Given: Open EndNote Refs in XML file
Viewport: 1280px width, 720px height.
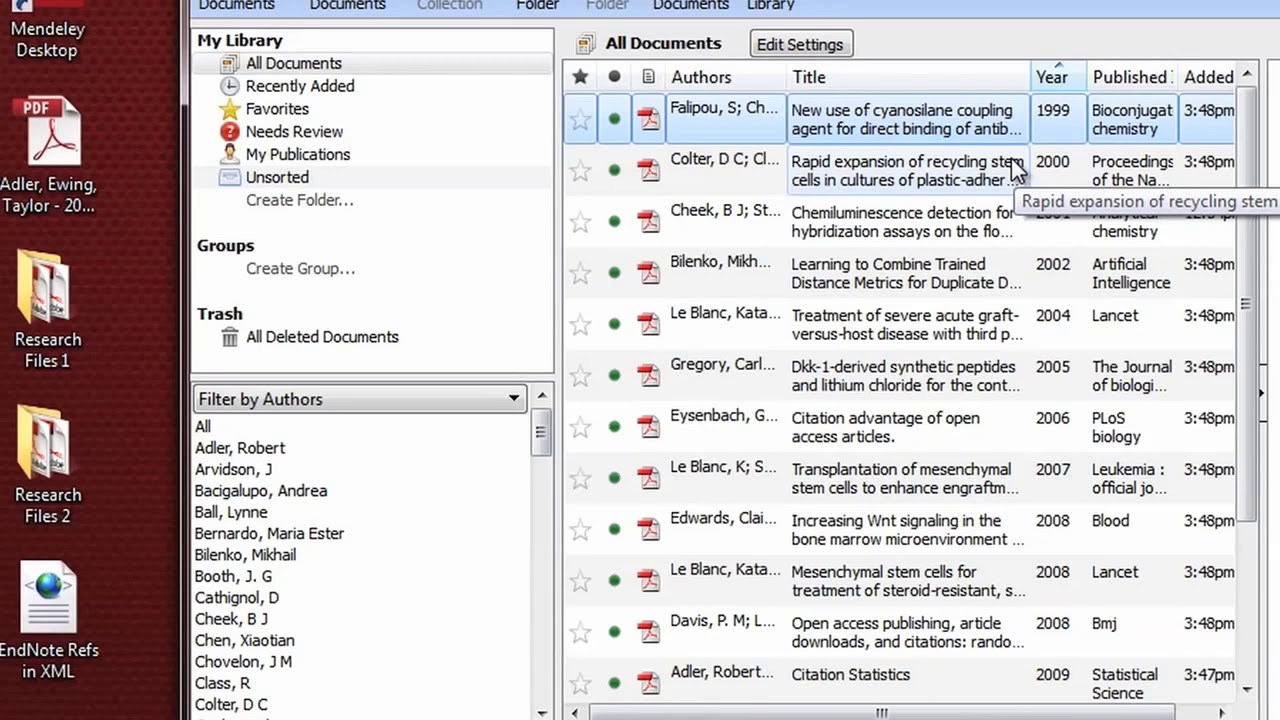Looking at the screenshot, I should pyautogui.click(x=48, y=620).
